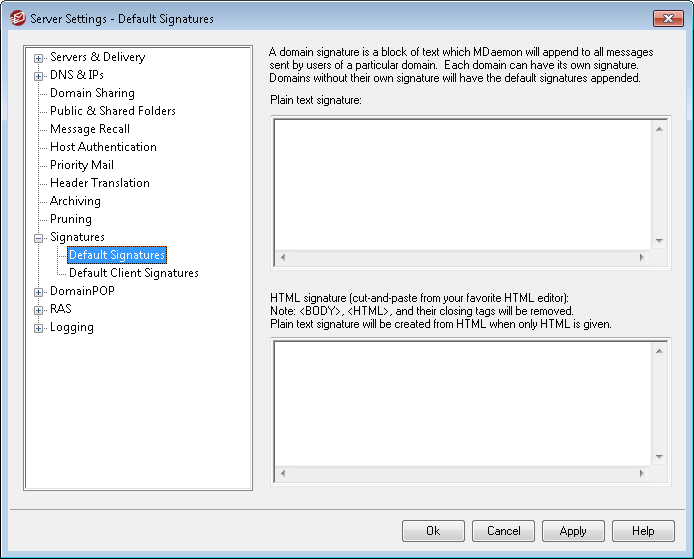Select the Message Recall item
The width and height of the screenshot is (694, 559).
[x=90, y=129]
